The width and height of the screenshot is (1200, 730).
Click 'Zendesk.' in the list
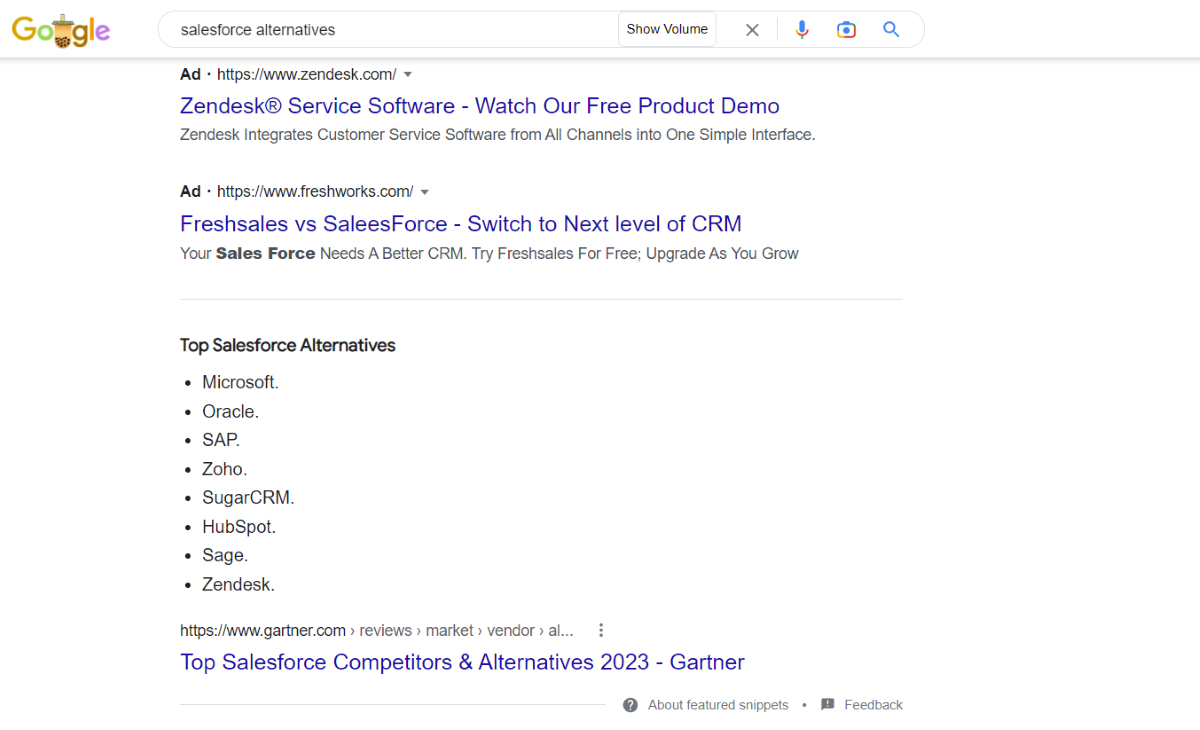click(238, 584)
